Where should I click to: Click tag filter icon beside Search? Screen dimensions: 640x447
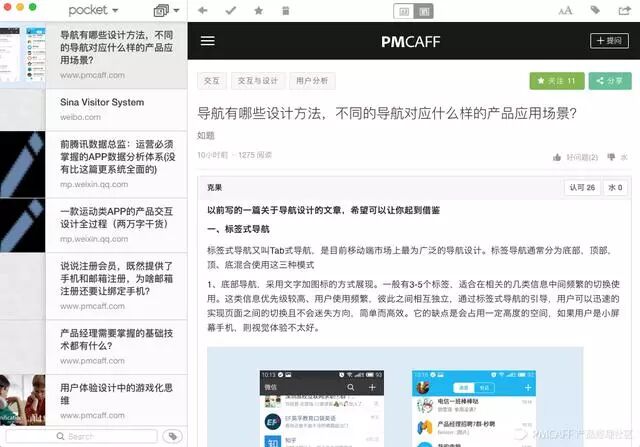tap(173, 436)
